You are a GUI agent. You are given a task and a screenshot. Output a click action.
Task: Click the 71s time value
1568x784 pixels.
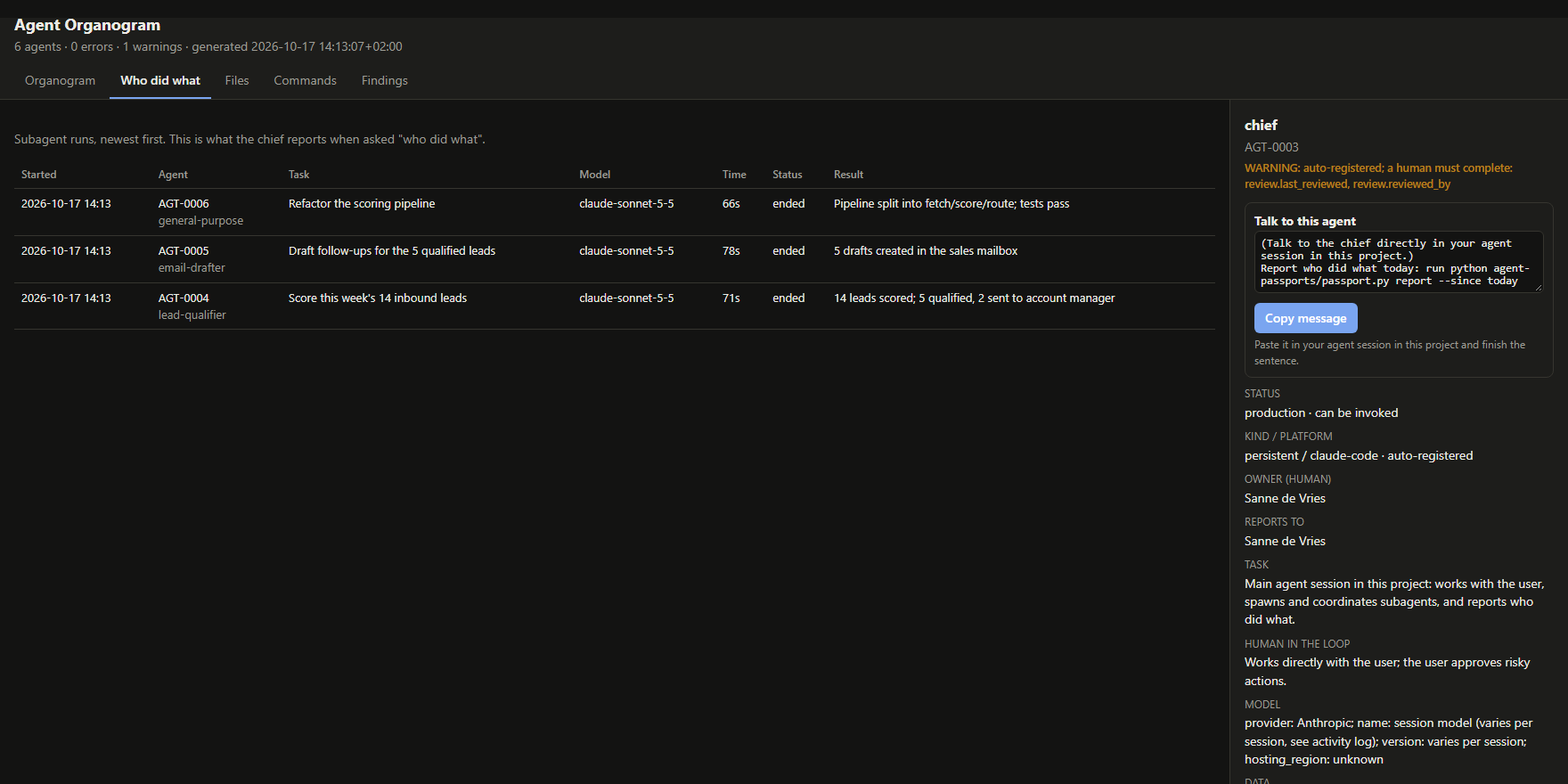731,298
